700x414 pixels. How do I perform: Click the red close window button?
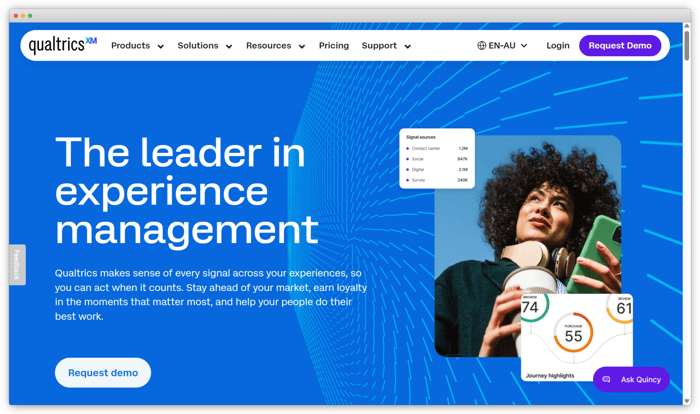pos(16,16)
